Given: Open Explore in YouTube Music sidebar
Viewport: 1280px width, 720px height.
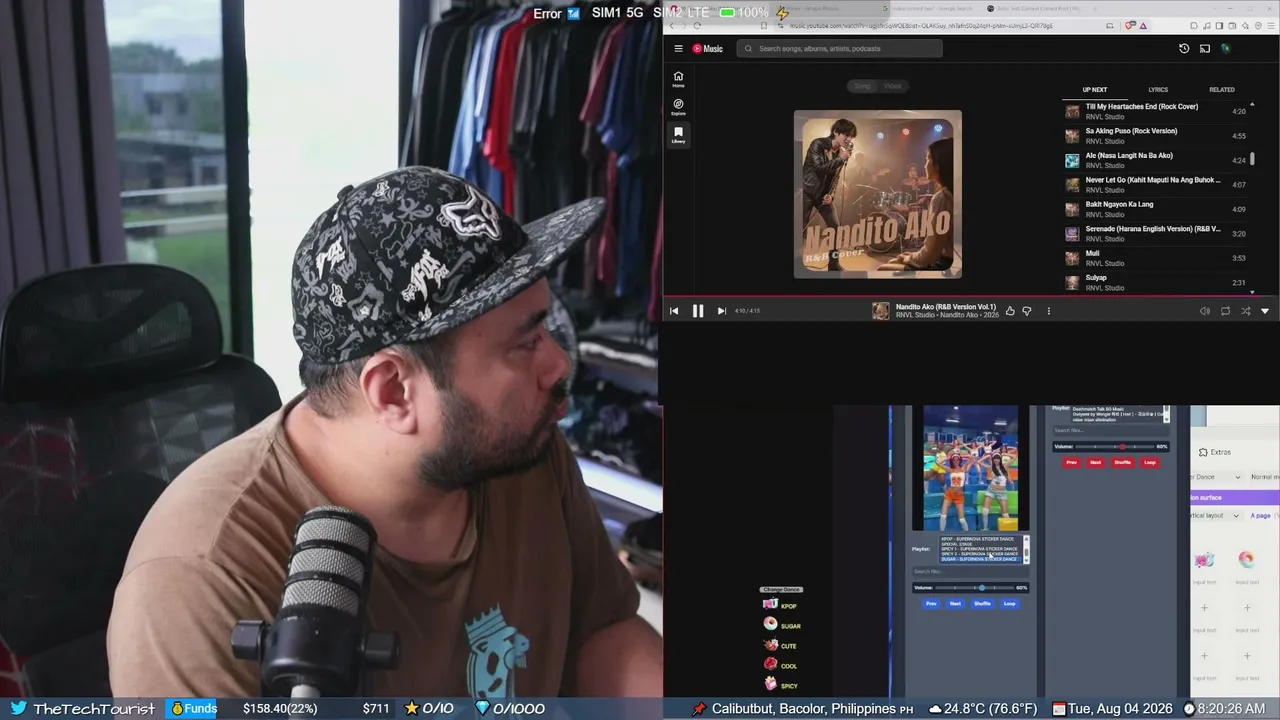Looking at the screenshot, I should point(678,107).
